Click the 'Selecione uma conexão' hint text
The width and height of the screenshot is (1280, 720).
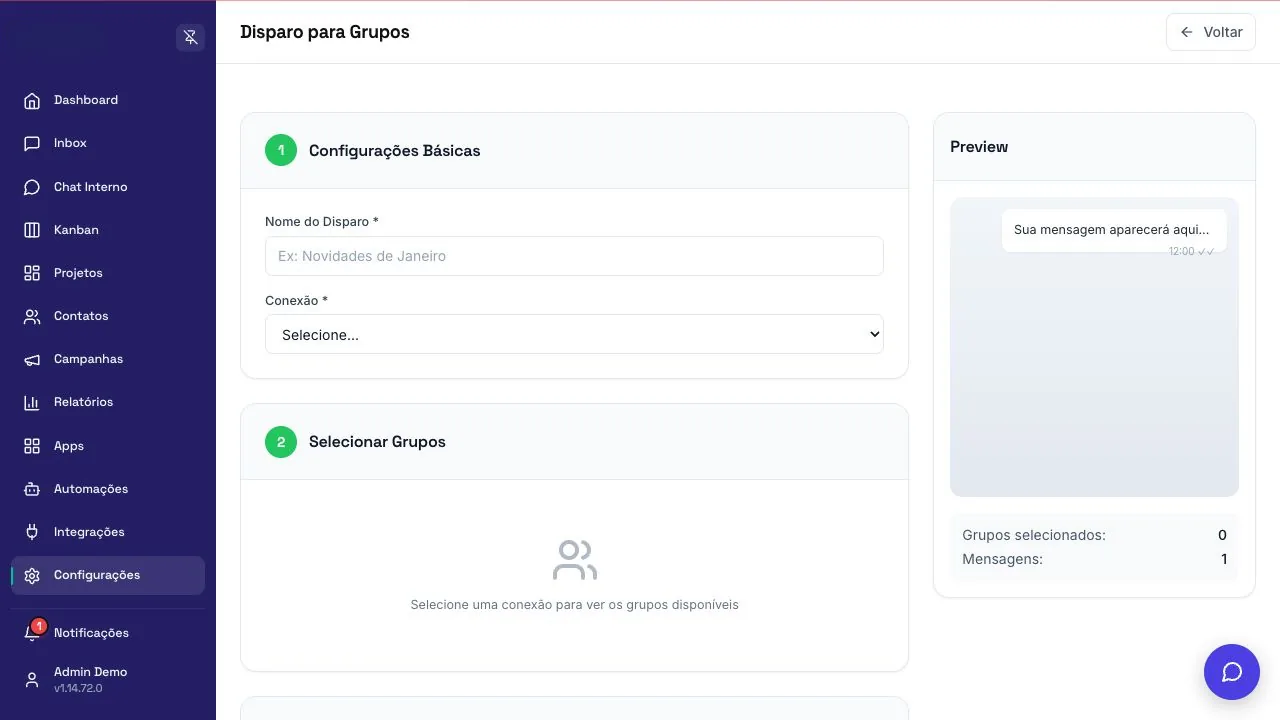tap(574, 605)
